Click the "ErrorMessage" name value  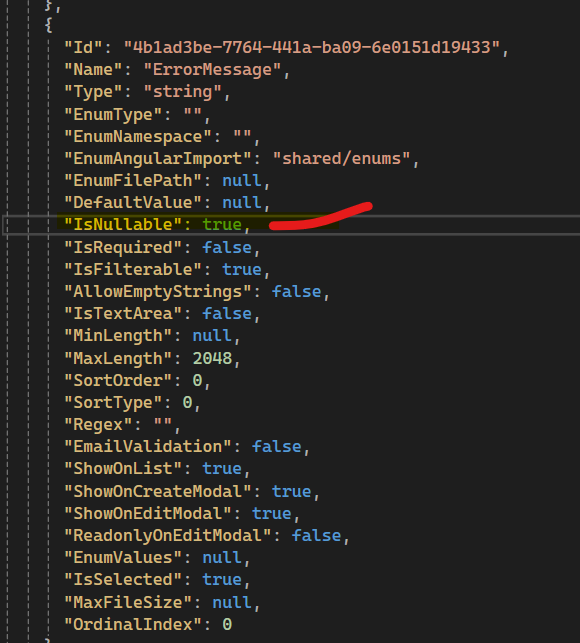212,70
